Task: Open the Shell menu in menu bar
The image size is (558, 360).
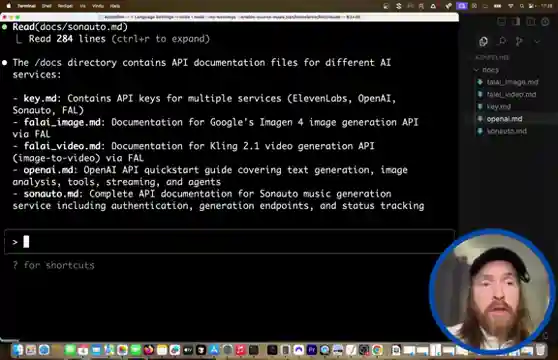Action: [47, 6]
